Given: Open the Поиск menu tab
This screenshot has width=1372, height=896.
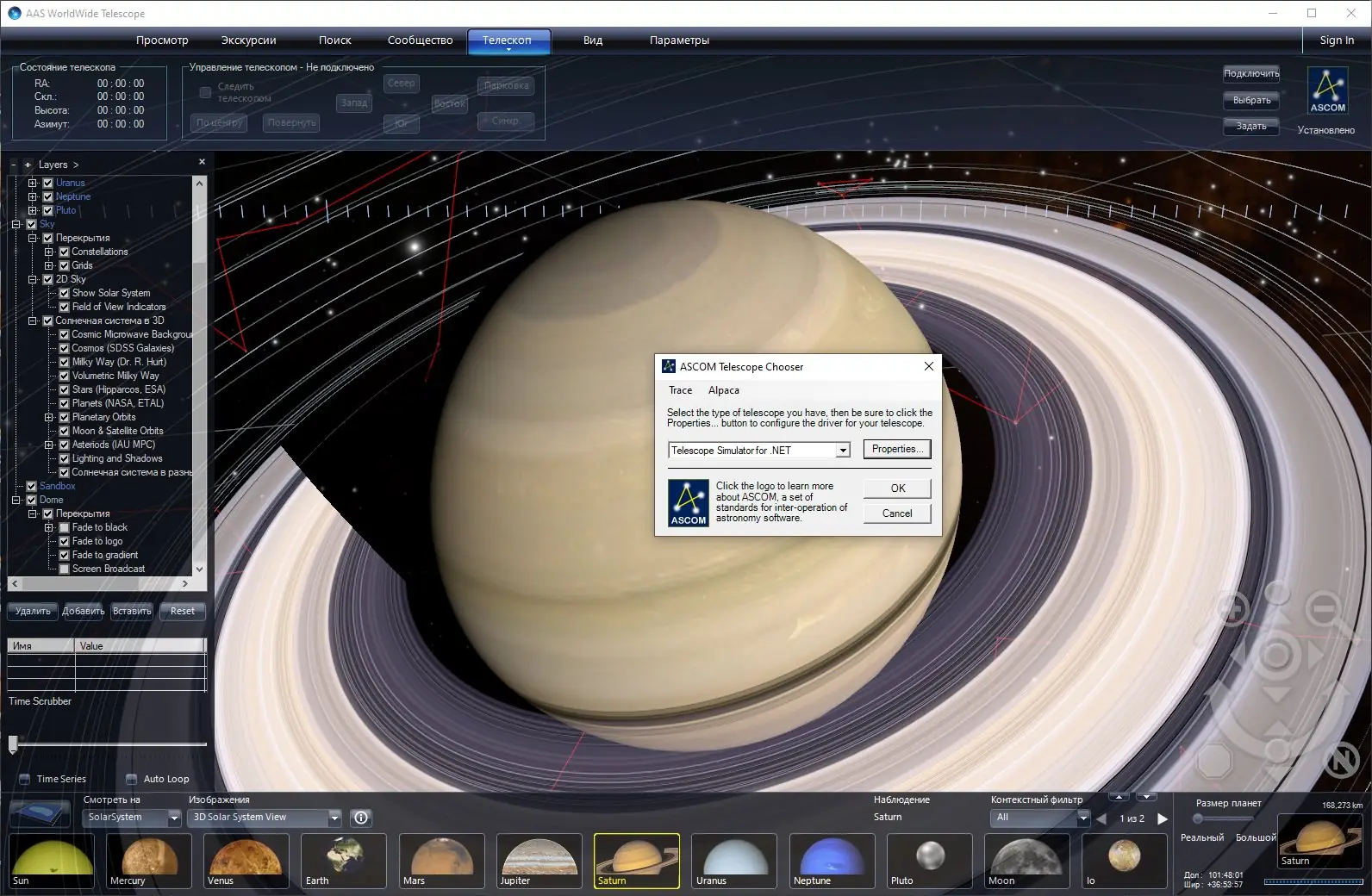Looking at the screenshot, I should pyautogui.click(x=334, y=40).
